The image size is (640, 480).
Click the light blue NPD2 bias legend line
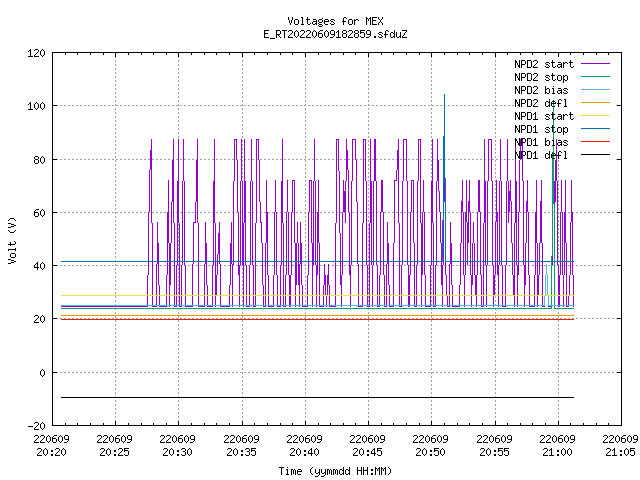point(595,89)
